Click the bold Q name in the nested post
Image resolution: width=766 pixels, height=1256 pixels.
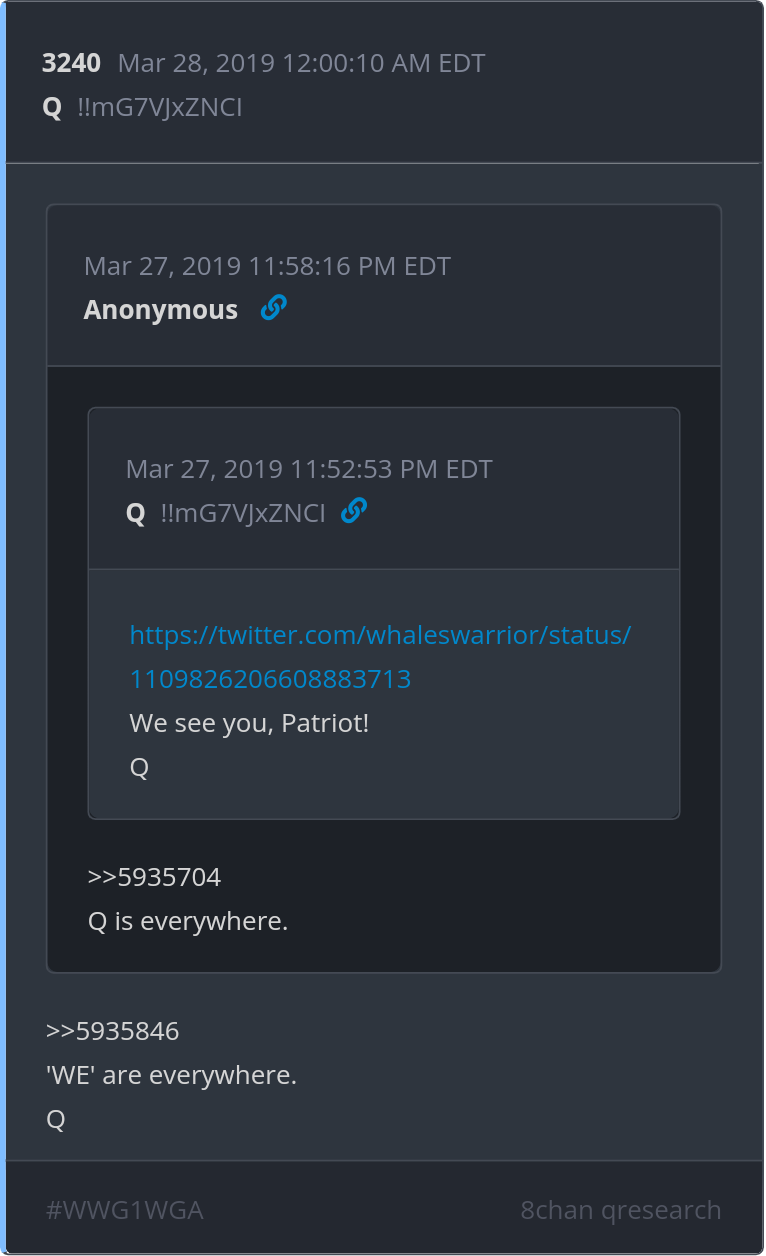(136, 513)
